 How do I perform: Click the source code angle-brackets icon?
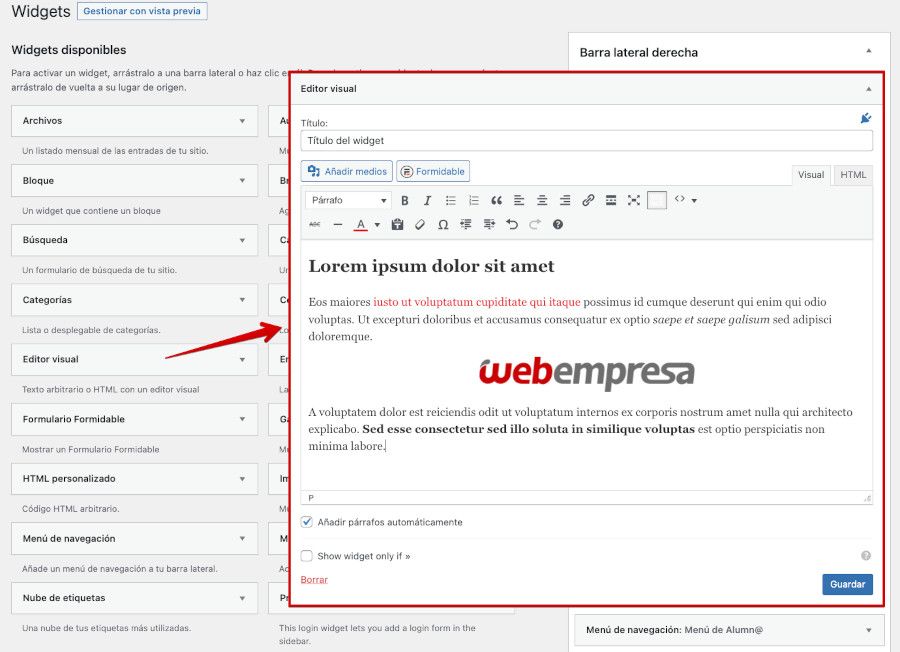click(680, 199)
